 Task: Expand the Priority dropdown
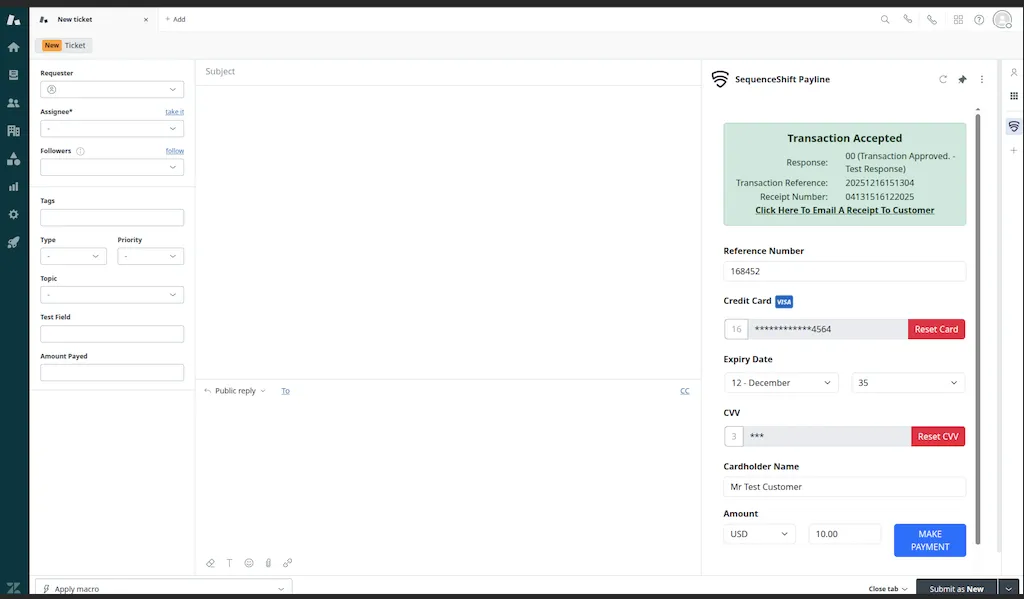pos(150,256)
